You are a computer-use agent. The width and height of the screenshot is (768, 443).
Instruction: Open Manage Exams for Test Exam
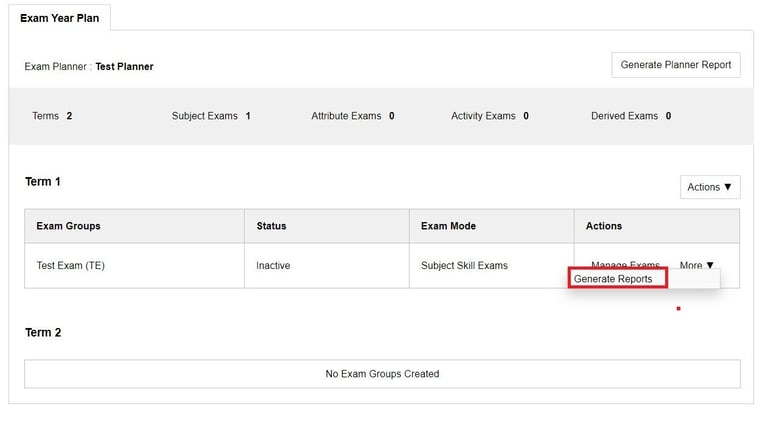click(625, 265)
